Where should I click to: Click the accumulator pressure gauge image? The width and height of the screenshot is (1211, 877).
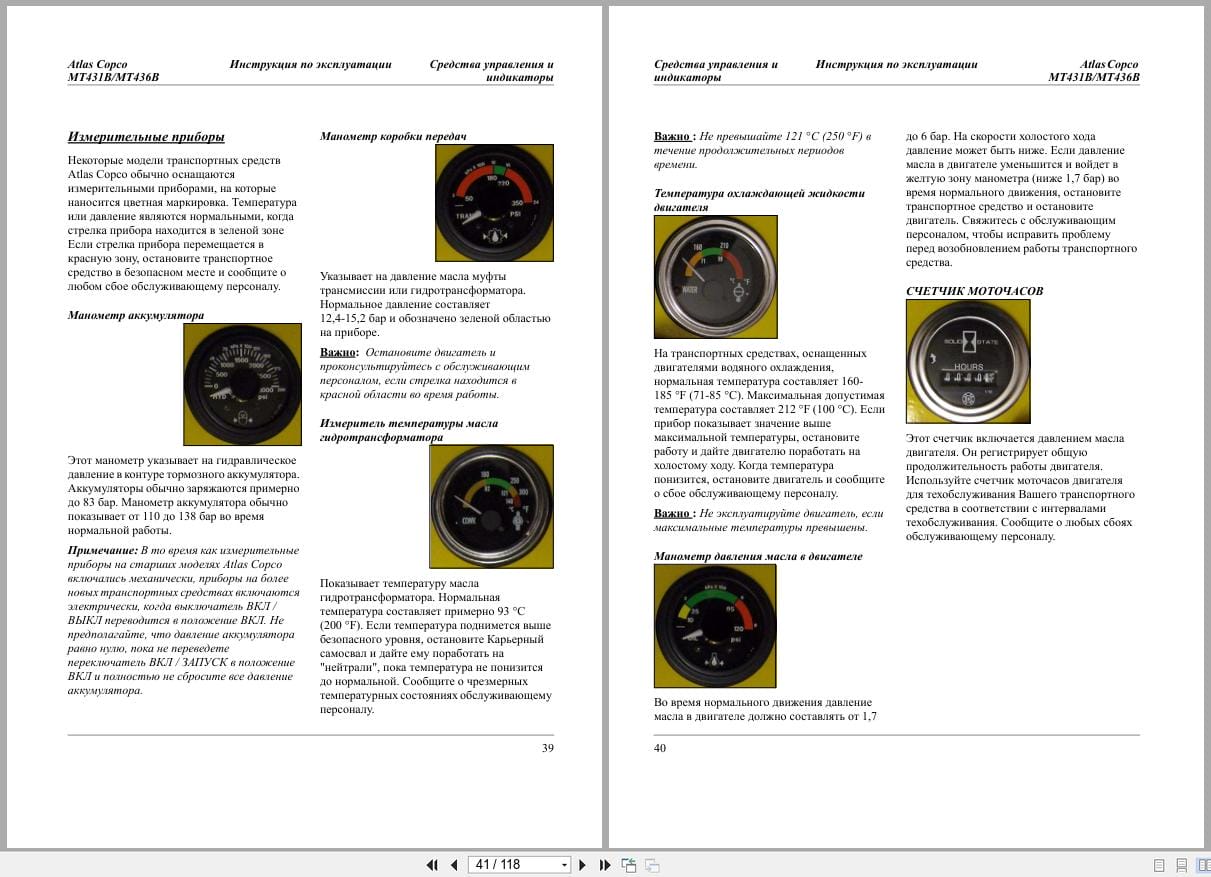(x=243, y=384)
